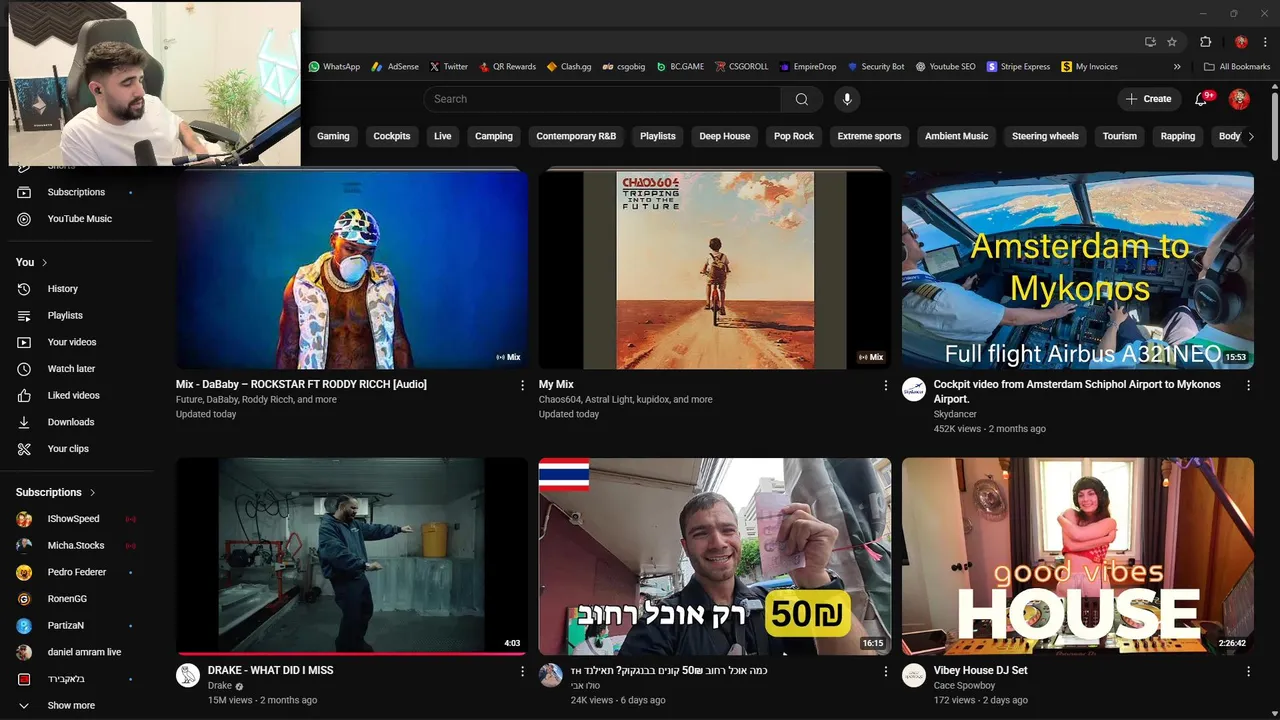The height and width of the screenshot is (720, 1280).
Task: Open Twitter bookmark
Action: 449,67
